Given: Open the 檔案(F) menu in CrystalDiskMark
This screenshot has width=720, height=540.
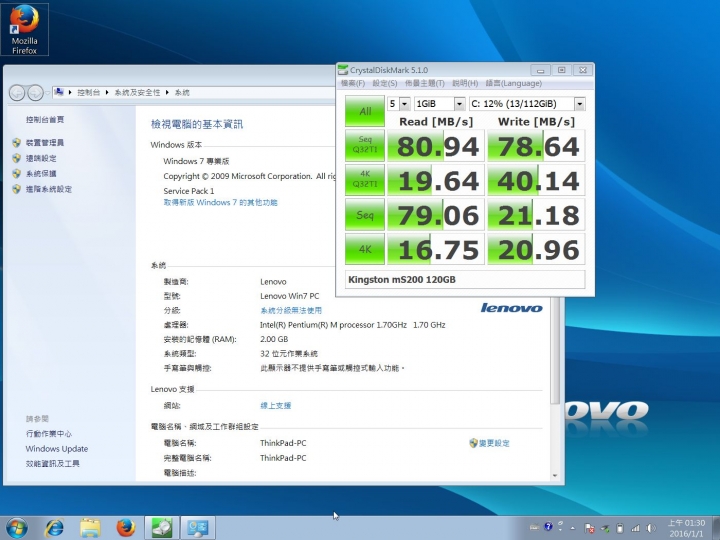Looking at the screenshot, I should coord(353,83).
